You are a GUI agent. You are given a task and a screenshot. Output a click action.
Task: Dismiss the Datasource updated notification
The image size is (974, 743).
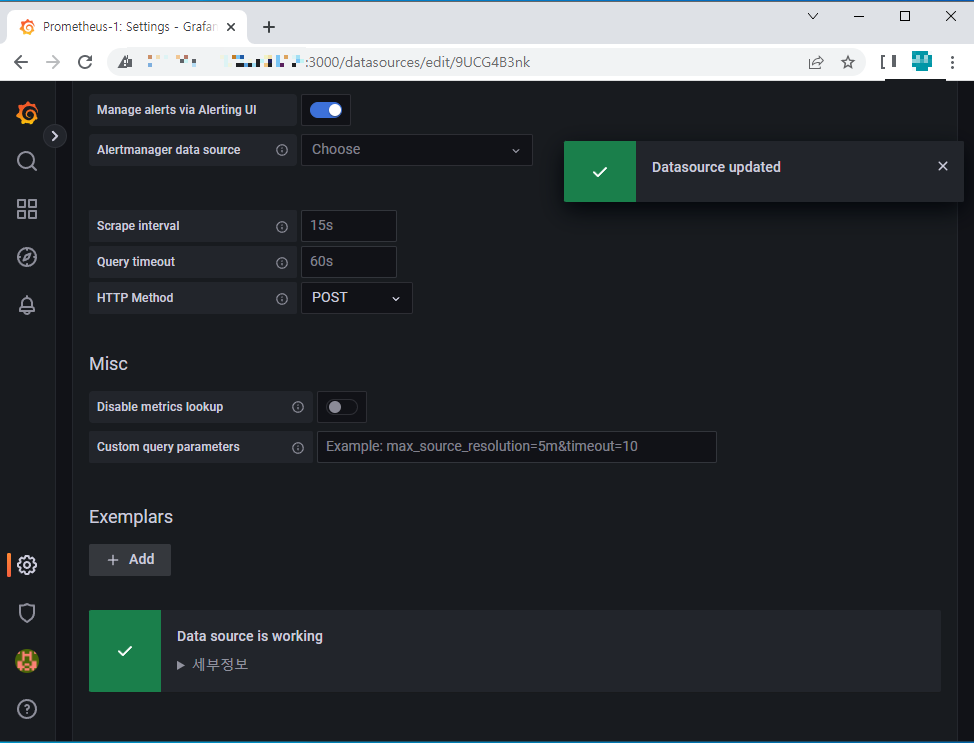pos(943,166)
